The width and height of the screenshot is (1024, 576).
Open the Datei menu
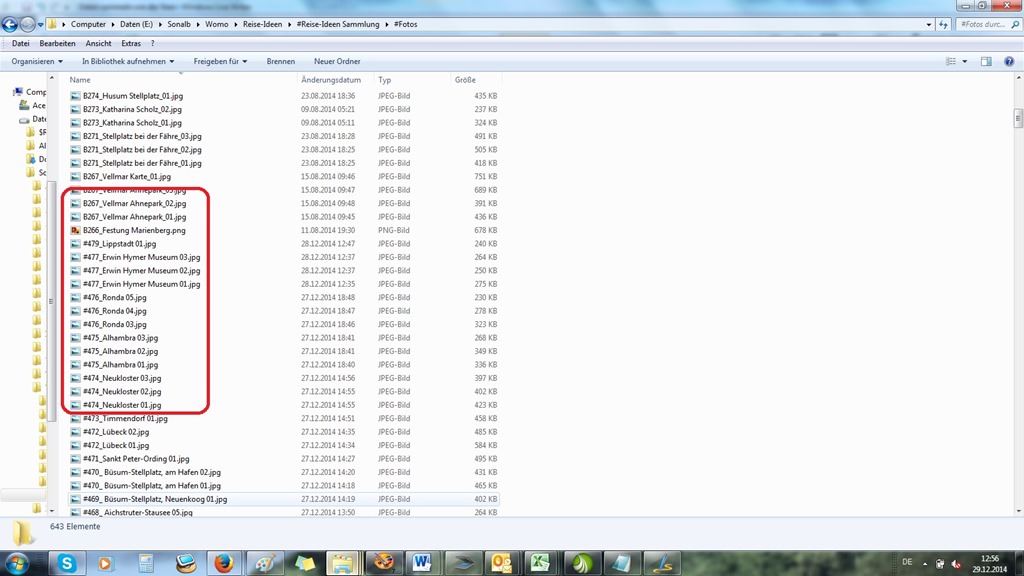tap(20, 44)
